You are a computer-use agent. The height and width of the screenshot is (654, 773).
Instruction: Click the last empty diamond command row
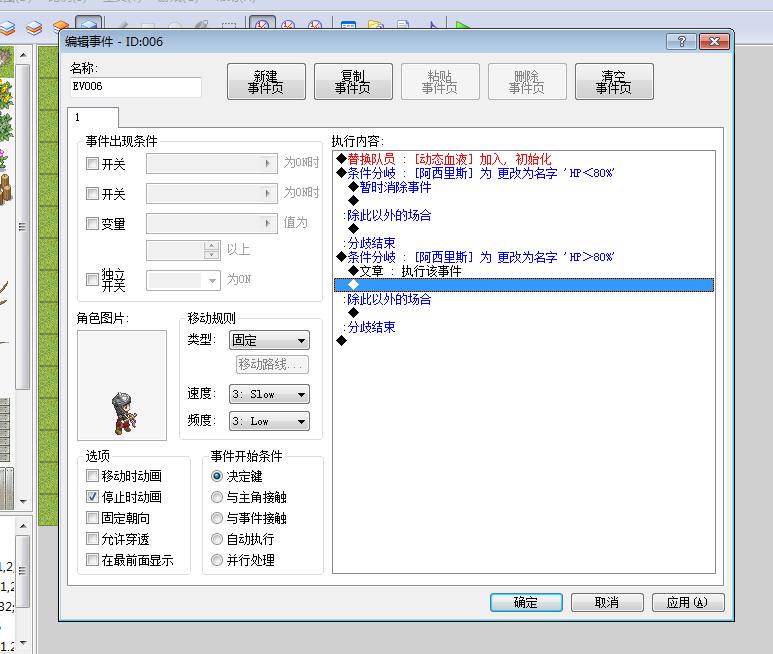point(524,341)
